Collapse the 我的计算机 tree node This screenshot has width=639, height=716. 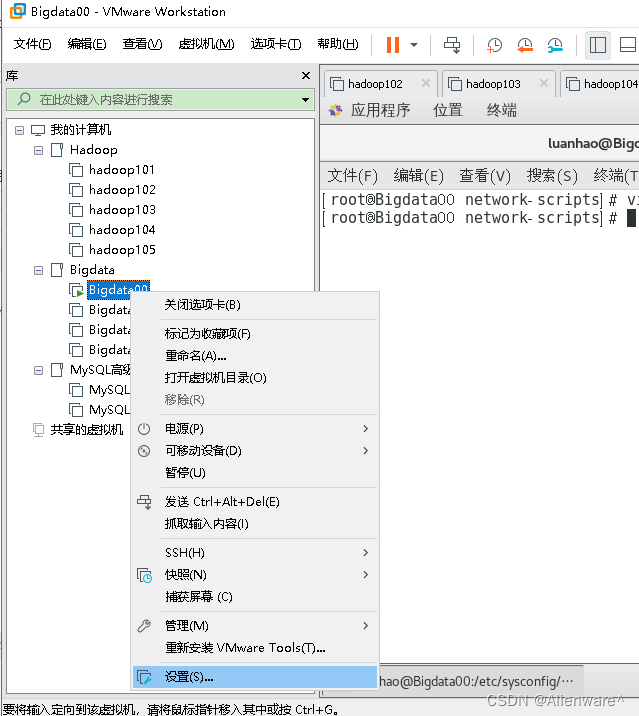(19, 130)
